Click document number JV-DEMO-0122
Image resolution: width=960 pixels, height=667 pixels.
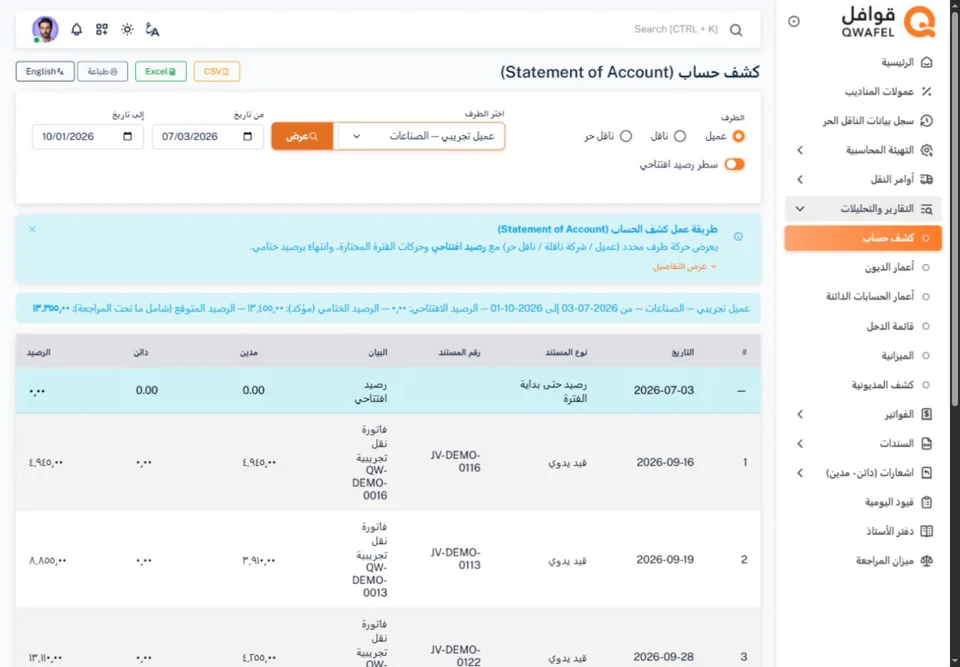pos(456,655)
